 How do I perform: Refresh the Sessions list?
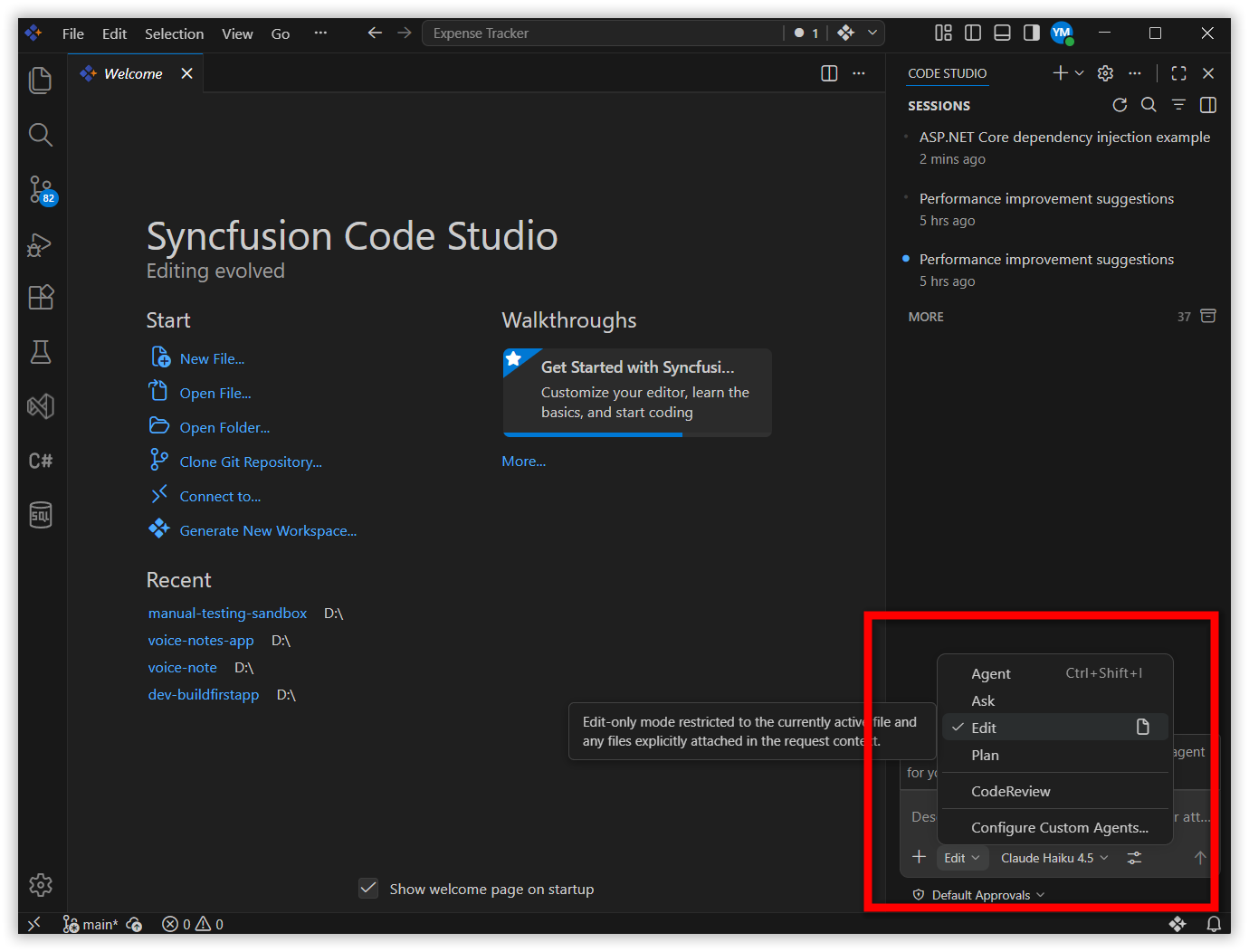coord(1120,105)
